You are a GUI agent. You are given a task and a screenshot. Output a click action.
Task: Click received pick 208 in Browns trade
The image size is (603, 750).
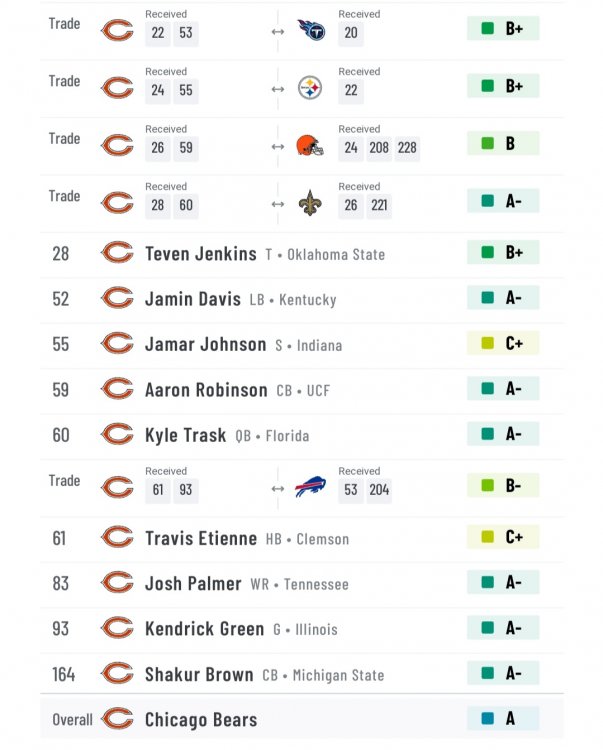pos(379,148)
